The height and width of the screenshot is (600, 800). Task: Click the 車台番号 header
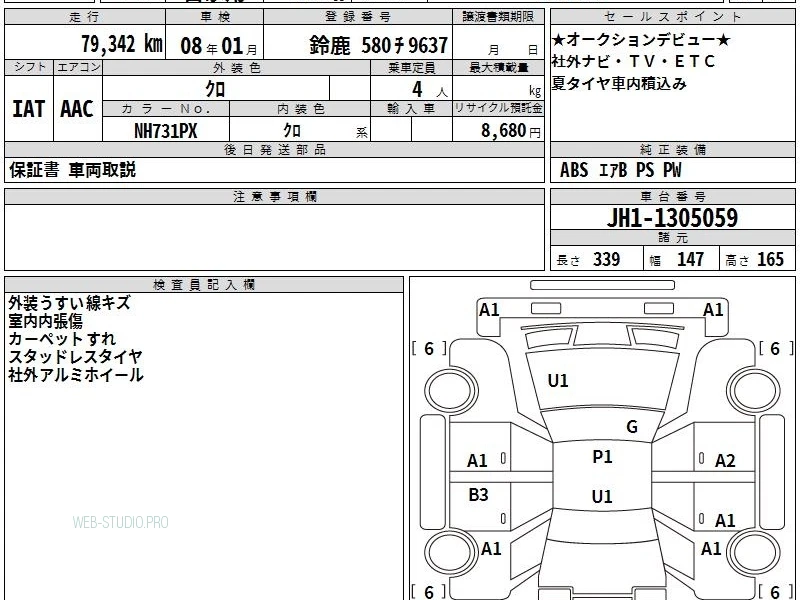pos(672,196)
